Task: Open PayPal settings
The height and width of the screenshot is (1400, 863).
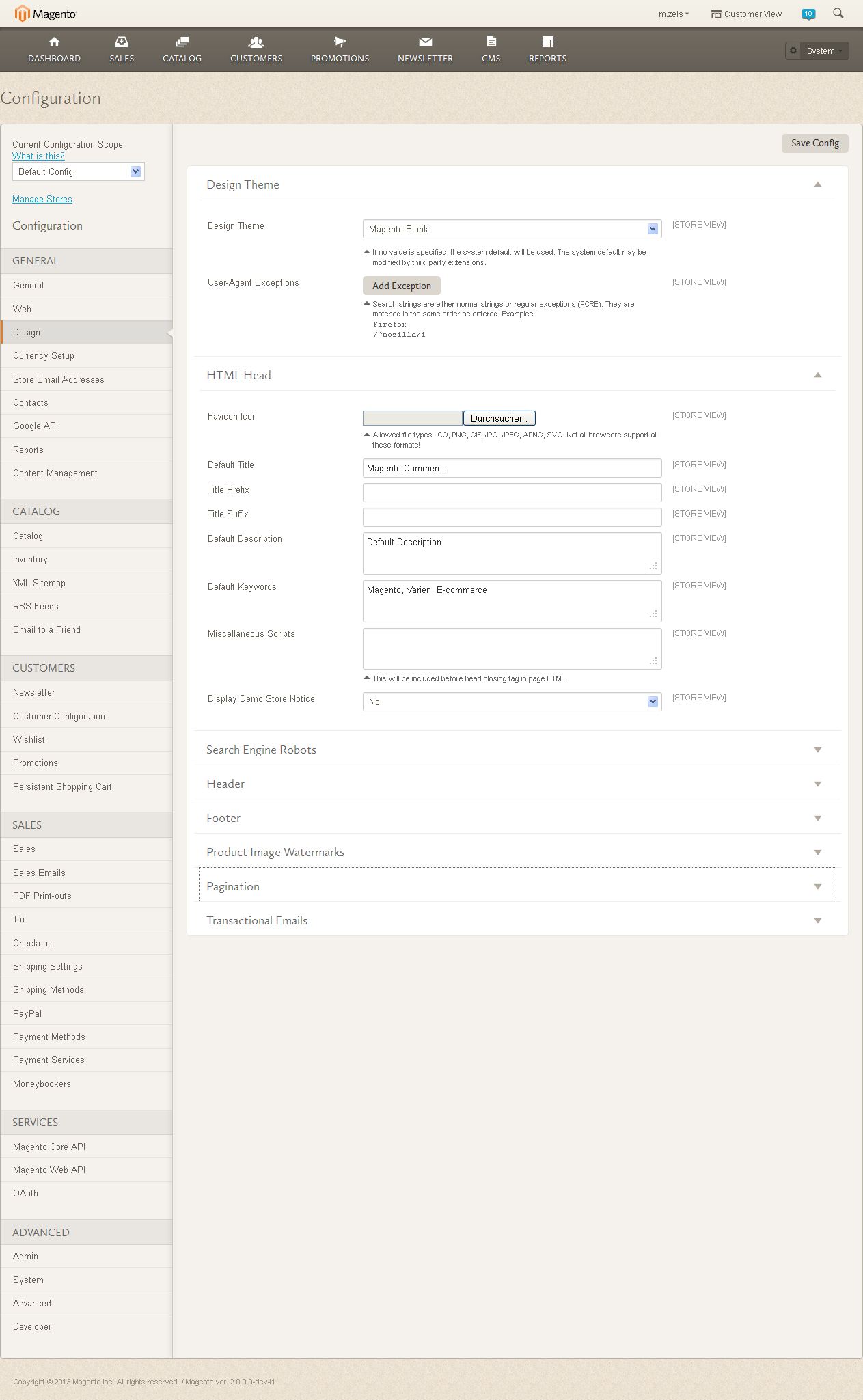Action: [x=86, y=1013]
